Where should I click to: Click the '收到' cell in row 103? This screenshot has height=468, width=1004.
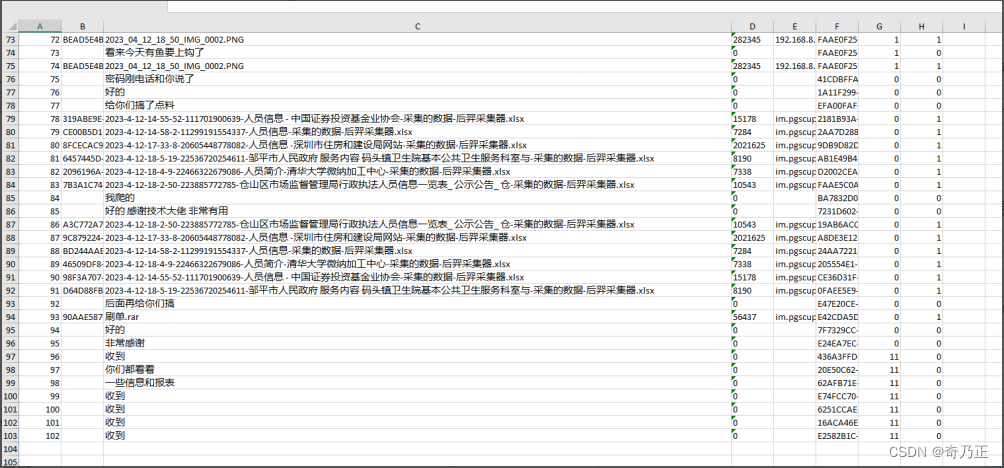pos(417,436)
